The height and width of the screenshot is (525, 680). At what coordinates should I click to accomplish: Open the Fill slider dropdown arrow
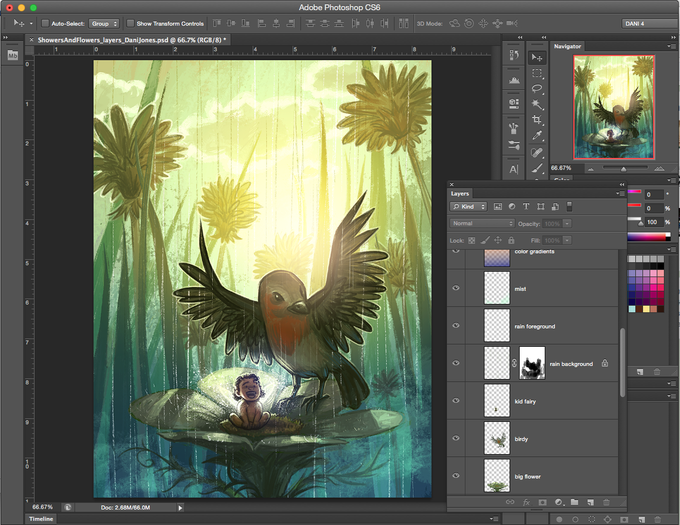(x=567, y=240)
